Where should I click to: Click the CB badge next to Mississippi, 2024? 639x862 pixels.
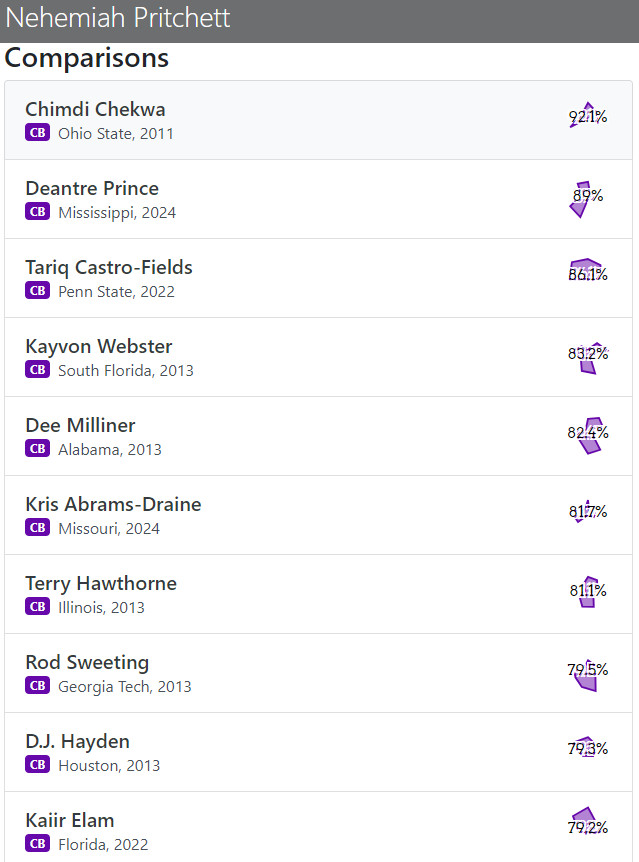37,212
